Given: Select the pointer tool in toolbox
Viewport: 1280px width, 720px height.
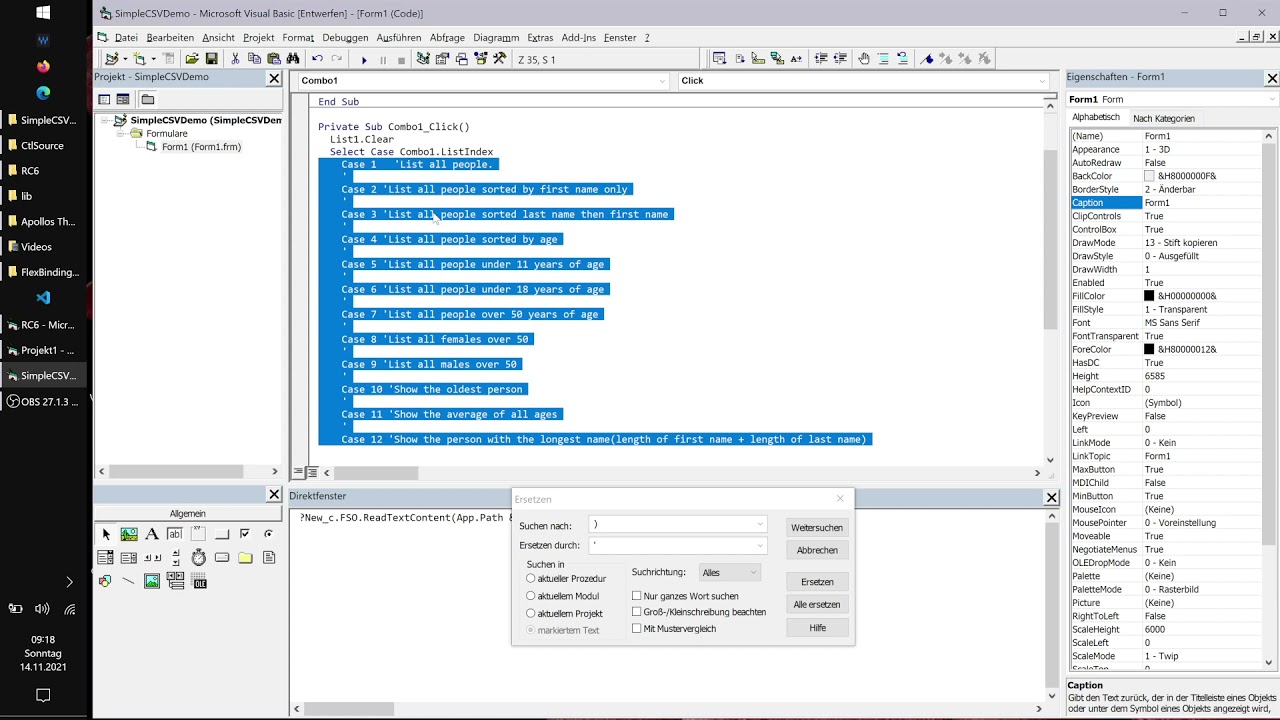Looking at the screenshot, I should (106, 534).
